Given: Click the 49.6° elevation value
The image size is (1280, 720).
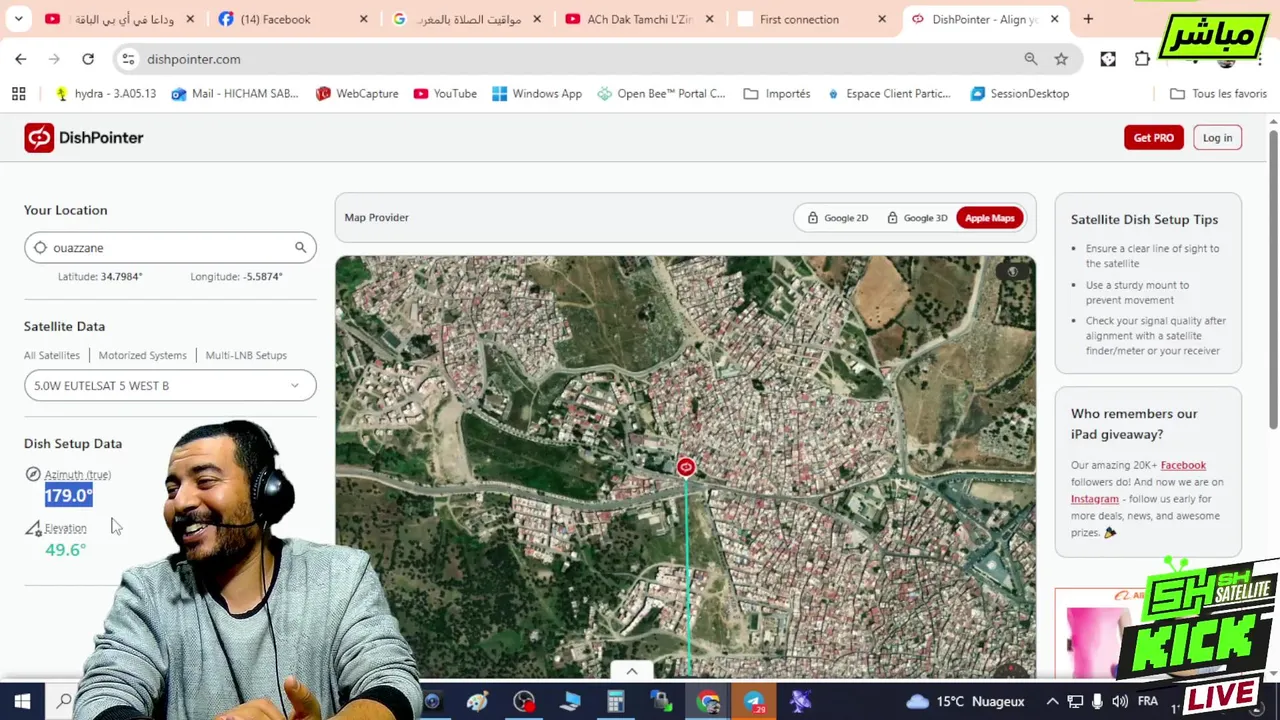Looking at the screenshot, I should [x=65, y=550].
